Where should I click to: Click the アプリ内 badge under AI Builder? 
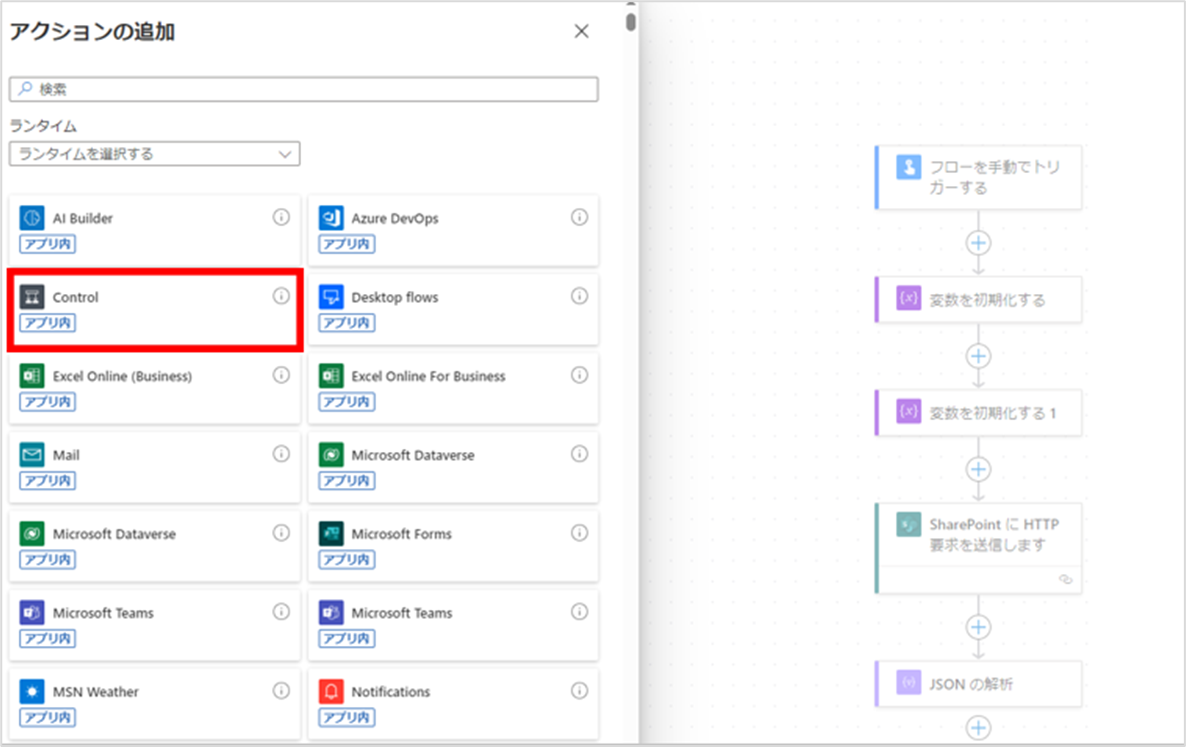point(48,244)
